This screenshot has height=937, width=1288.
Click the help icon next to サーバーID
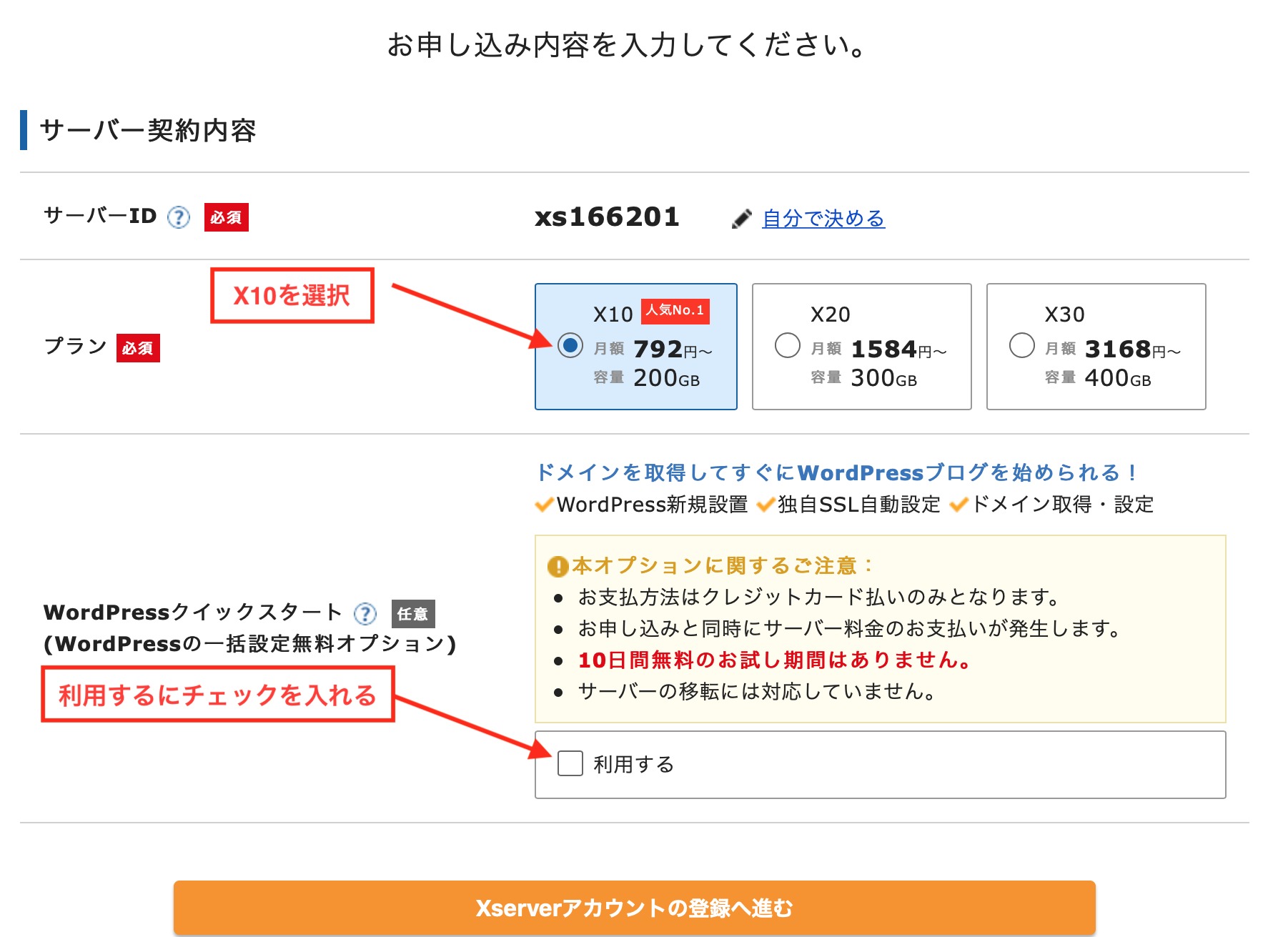(179, 217)
